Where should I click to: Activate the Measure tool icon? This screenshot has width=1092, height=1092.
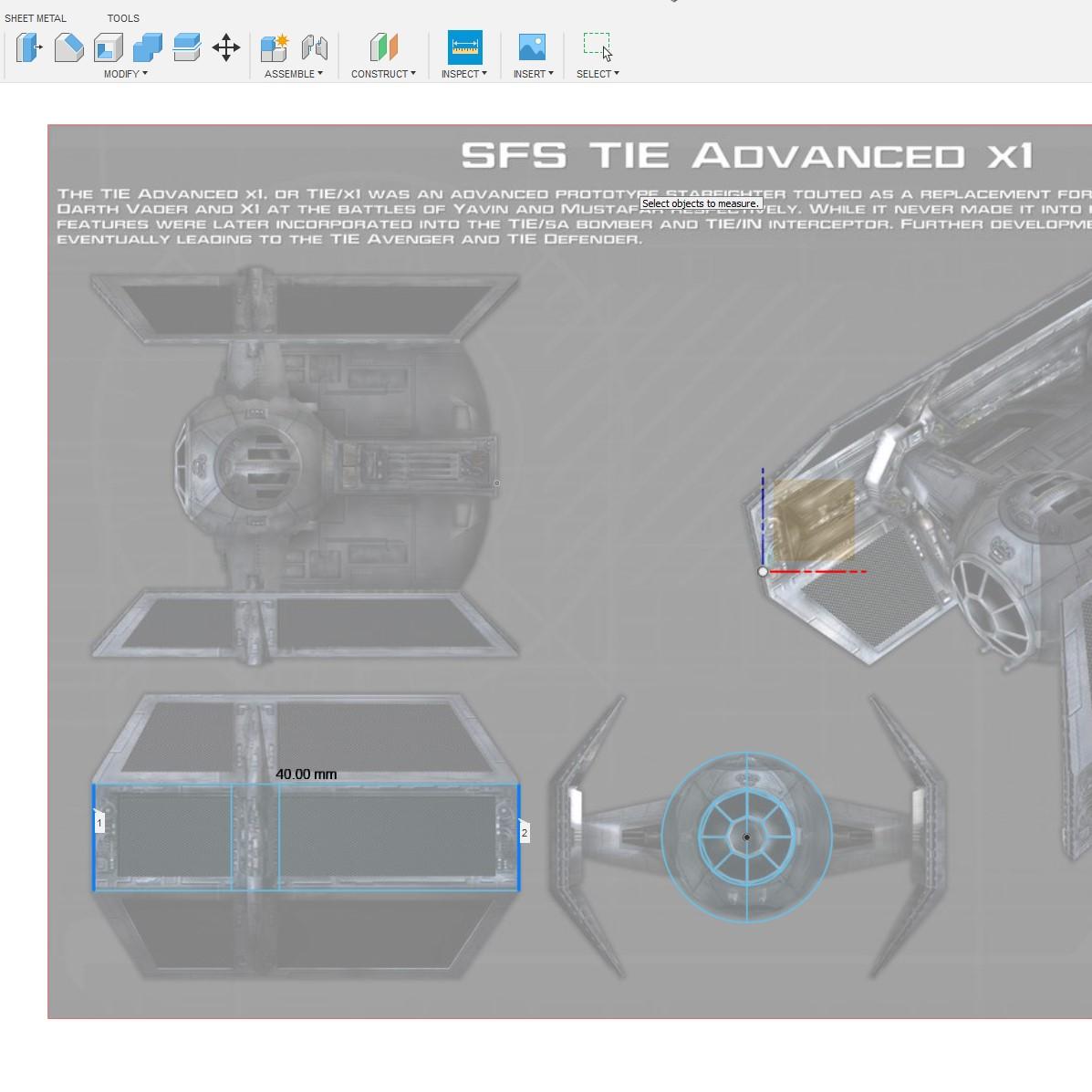point(464,47)
